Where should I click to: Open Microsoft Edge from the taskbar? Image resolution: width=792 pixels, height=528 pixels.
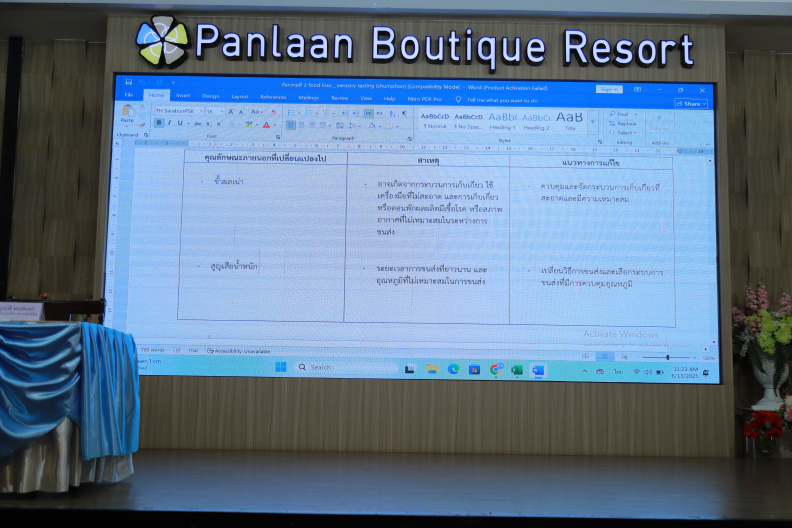pyautogui.click(x=453, y=369)
